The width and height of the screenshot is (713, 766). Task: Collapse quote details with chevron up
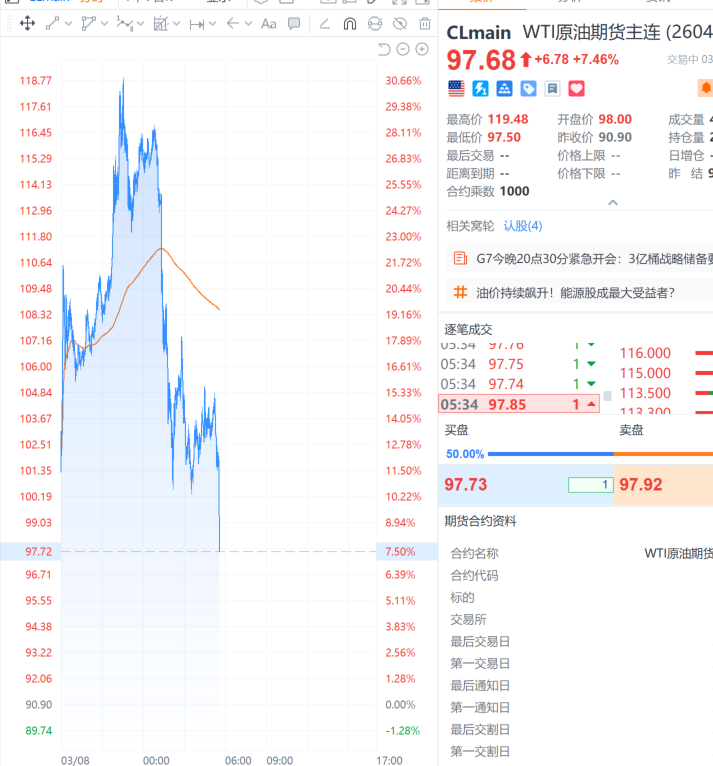click(613, 202)
